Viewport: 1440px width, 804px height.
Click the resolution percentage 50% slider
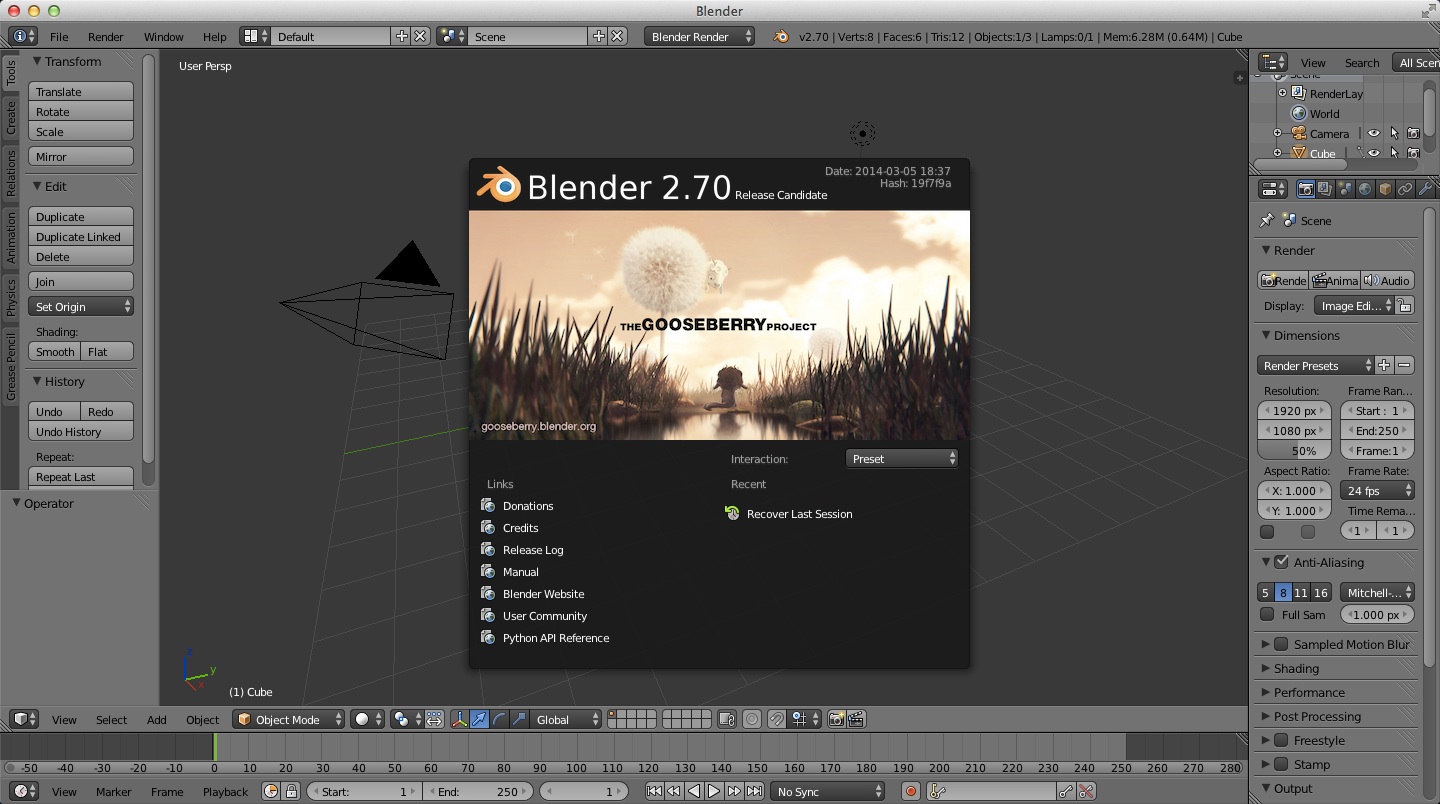(x=1295, y=451)
